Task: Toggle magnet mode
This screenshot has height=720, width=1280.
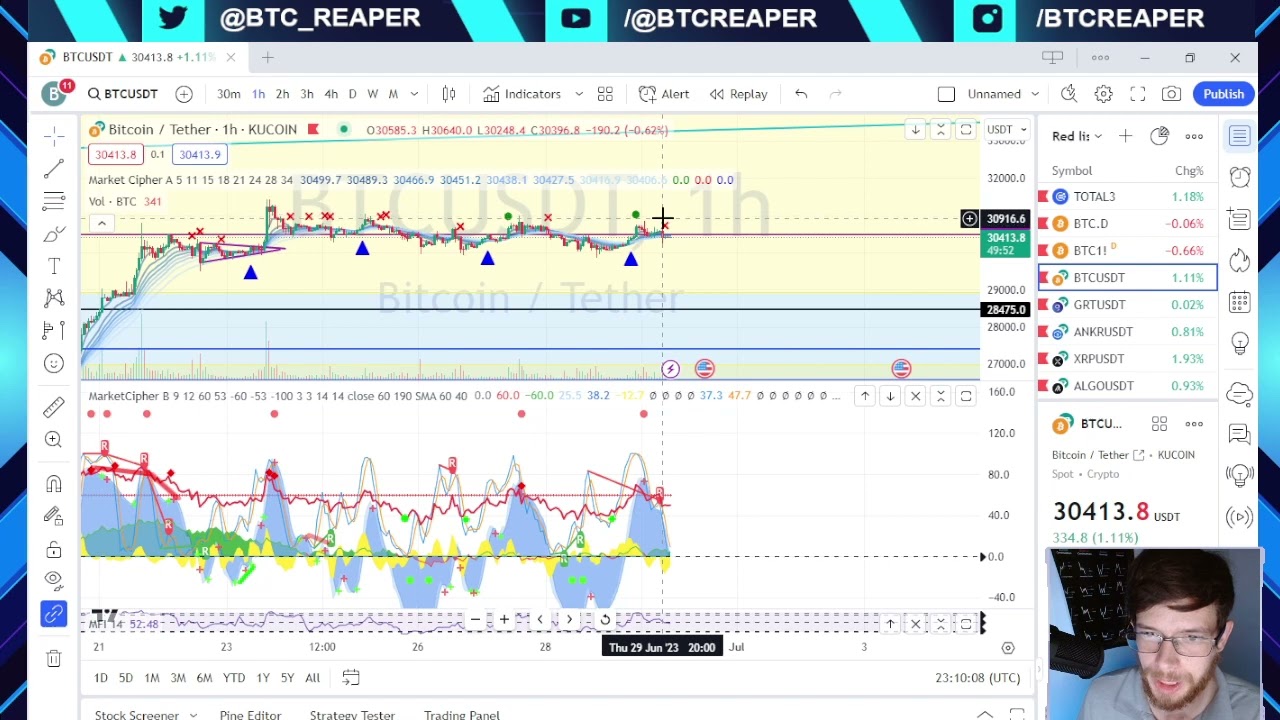Action: tap(54, 484)
